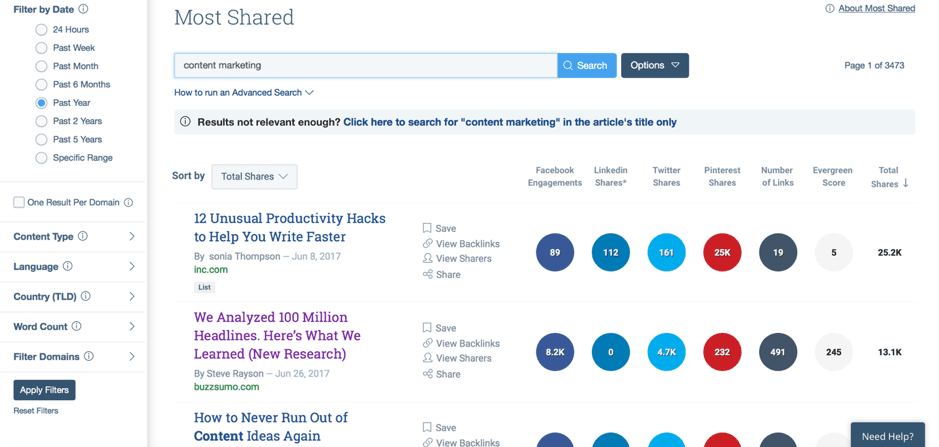Viewport: 939px width, 447px height.
Task: Sort by Pinterest Shares column header
Action: [x=722, y=177]
